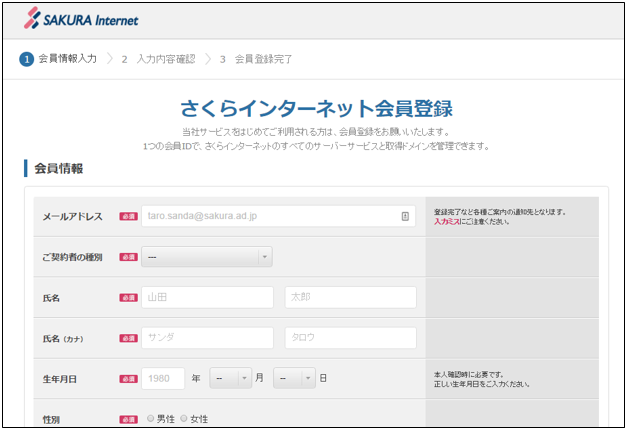628x432 pixels.
Task: Click the kana last name field サンダ
Action: tap(207, 338)
